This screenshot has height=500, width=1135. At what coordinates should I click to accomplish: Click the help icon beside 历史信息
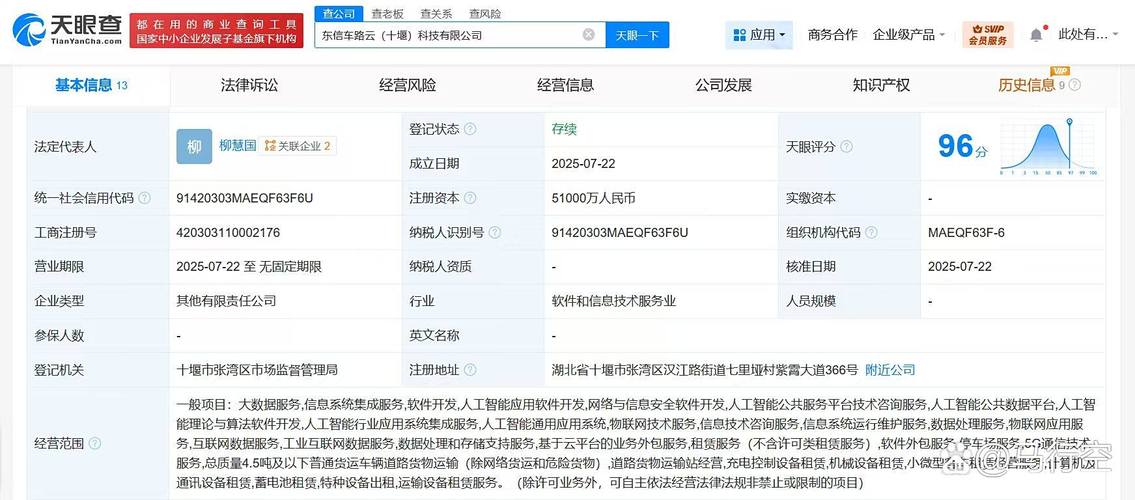tap(1075, 85)
